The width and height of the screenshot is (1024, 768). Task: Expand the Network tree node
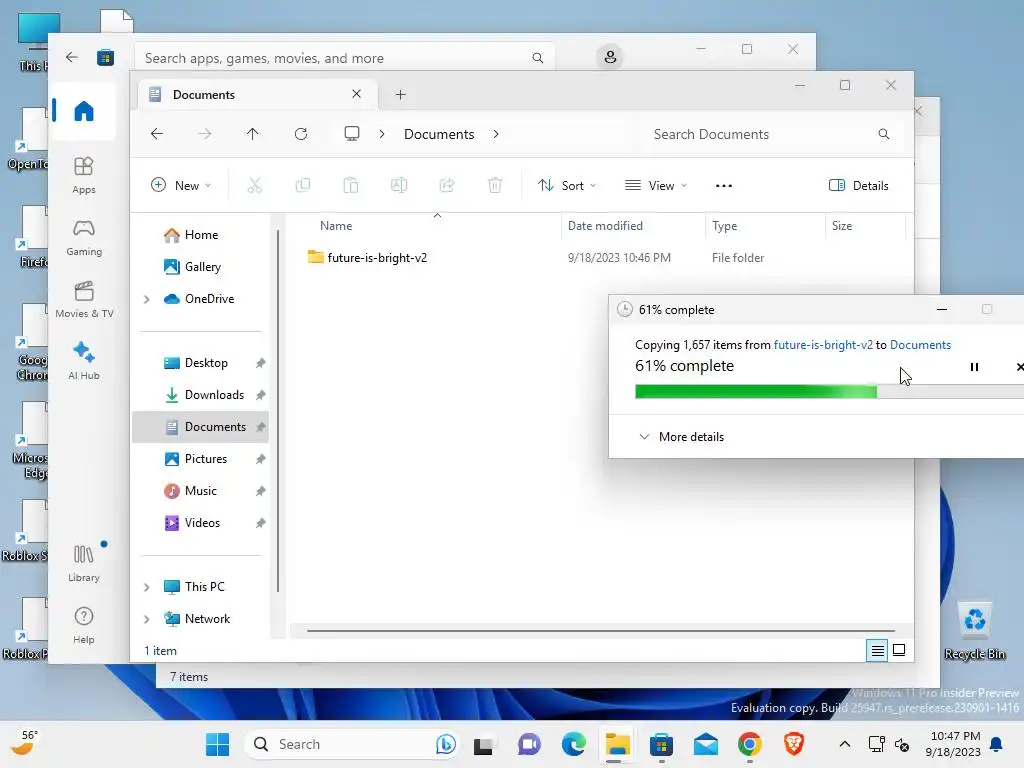(x=147, y=619)
